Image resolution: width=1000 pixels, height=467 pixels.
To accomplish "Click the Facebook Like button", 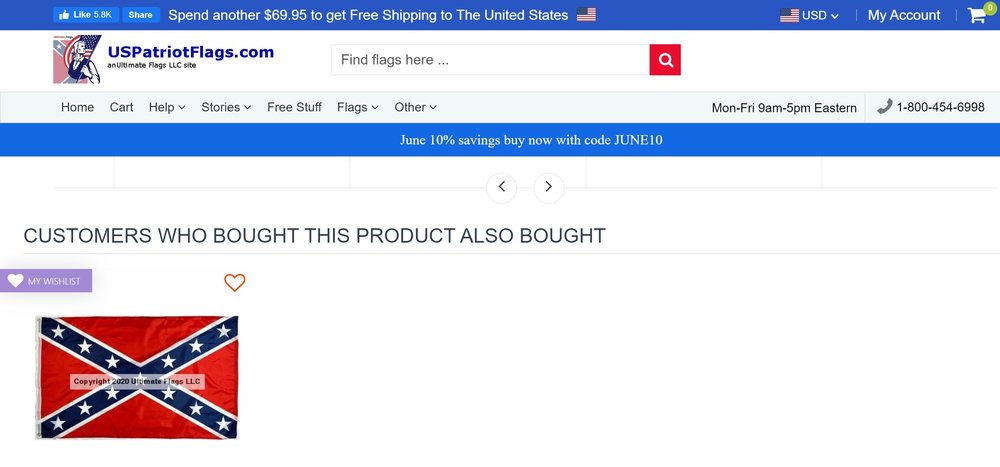I will 86,15.
